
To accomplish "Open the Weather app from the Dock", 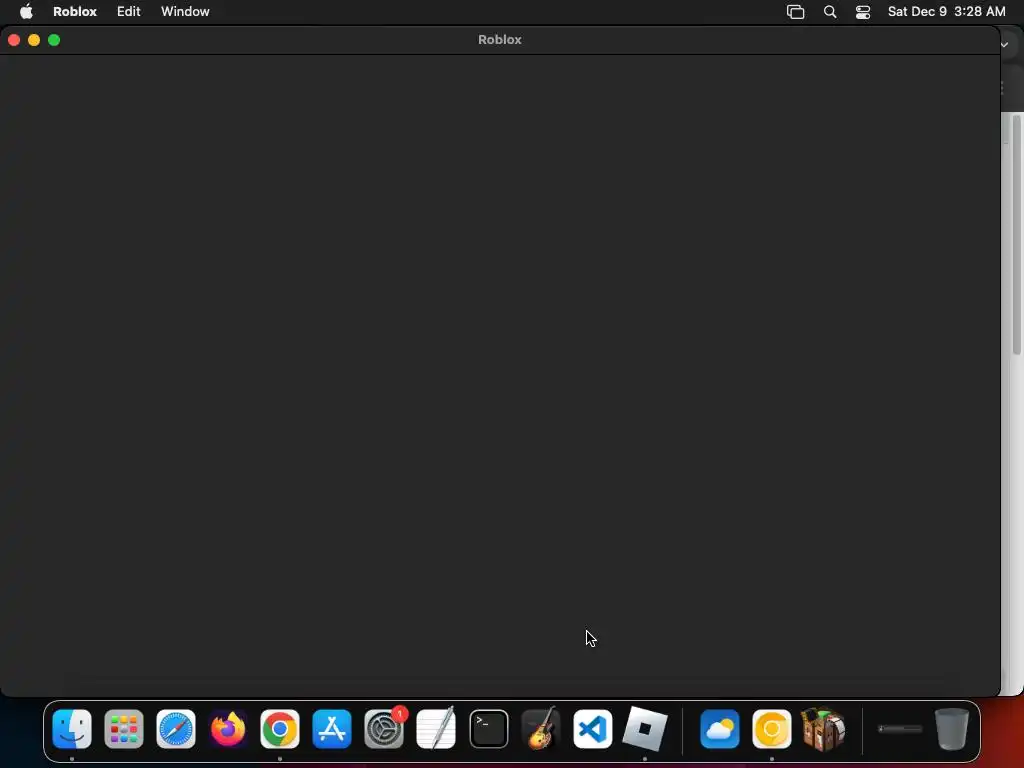I will [x=720, y=729].
